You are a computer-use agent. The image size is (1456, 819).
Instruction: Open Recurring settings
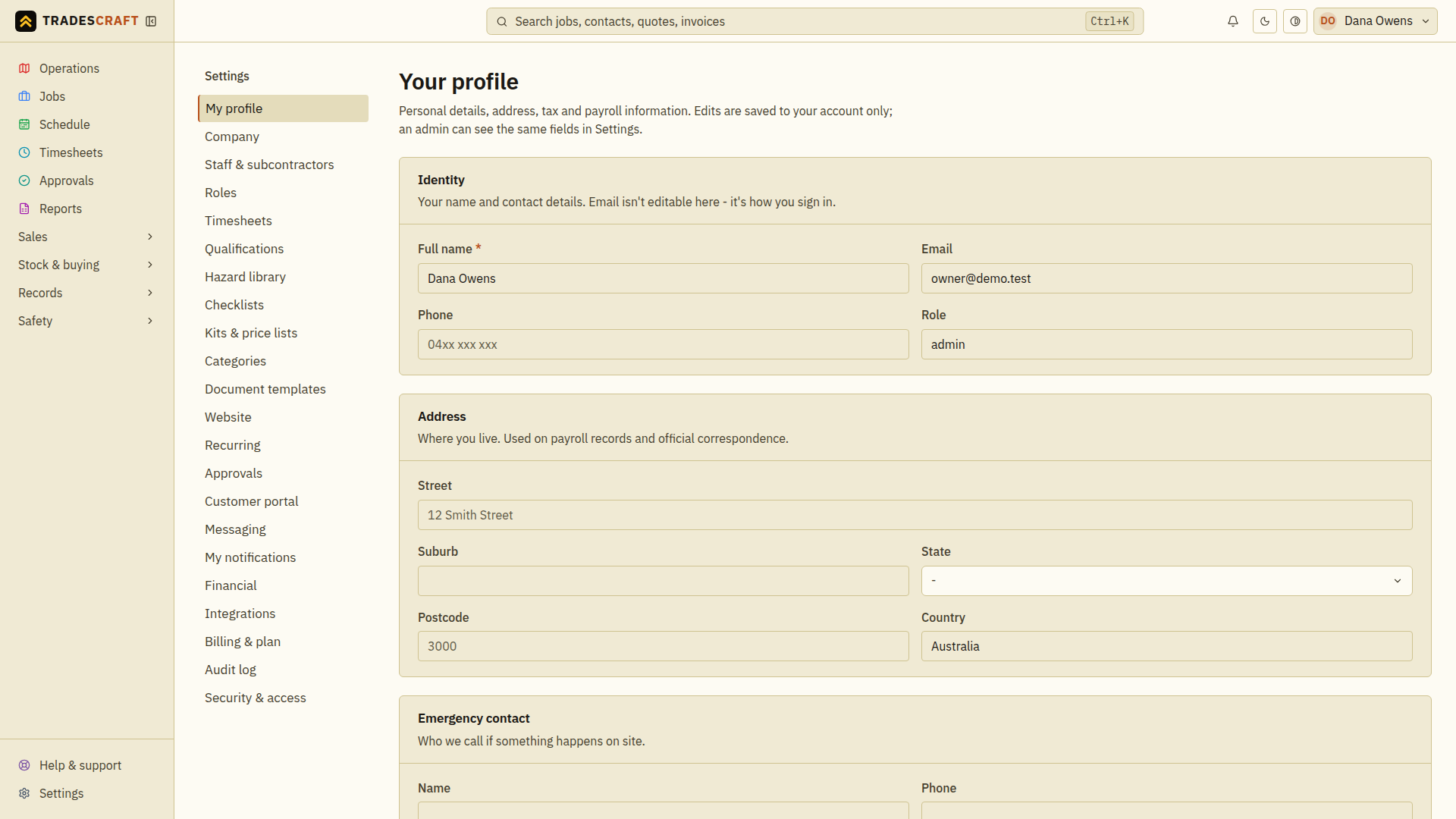[x=283, y=445]
